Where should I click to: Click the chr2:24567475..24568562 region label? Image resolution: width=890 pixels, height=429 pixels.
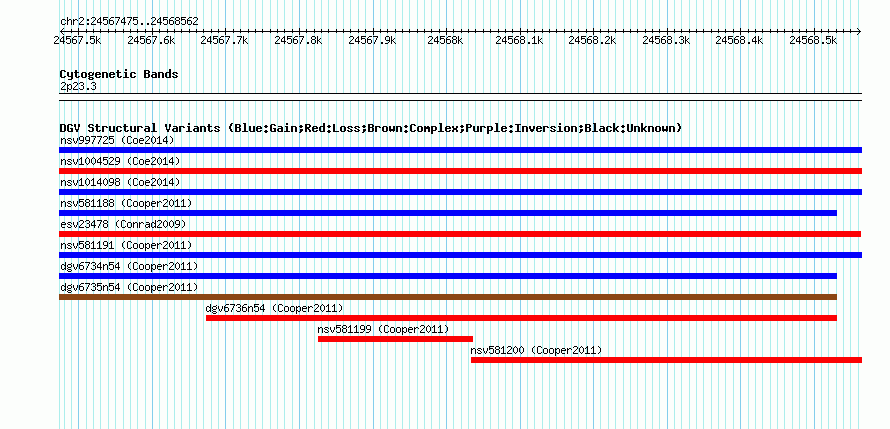click(x=129, y=22)
